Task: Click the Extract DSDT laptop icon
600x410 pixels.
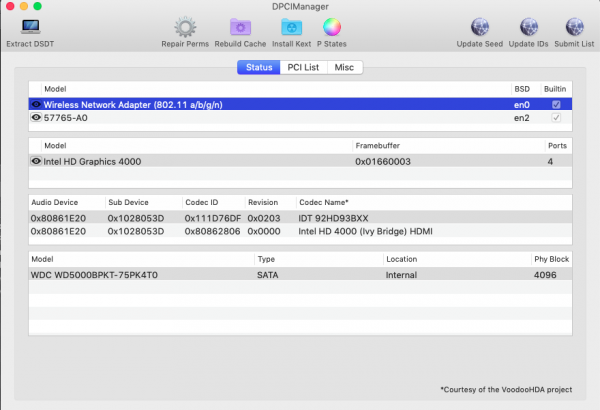Action: point(30,27)
